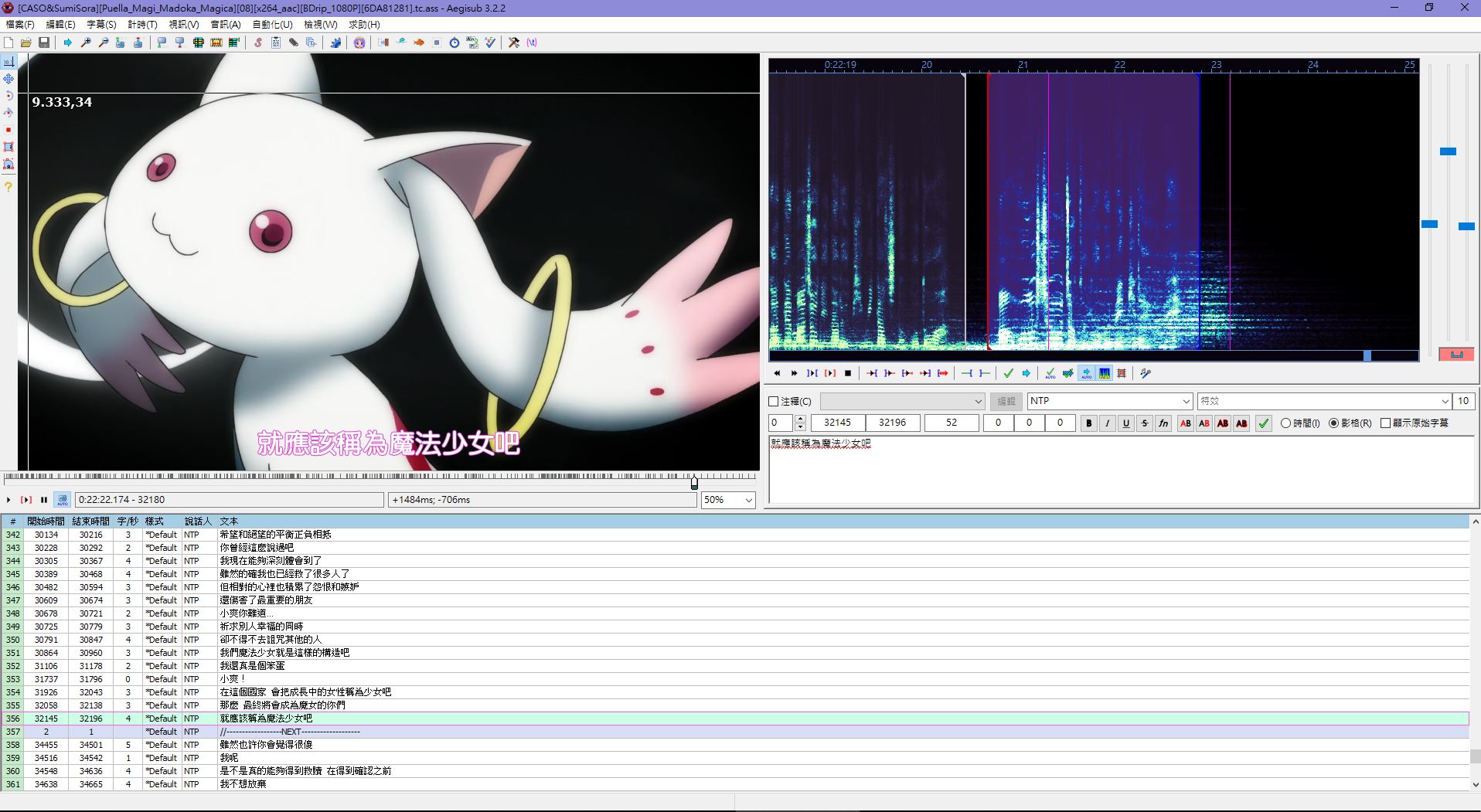The width and height of the screenshot is (1481, 812).
Task: Zoom out video with magnifier minus icon
Action: (x=104, y=42)
